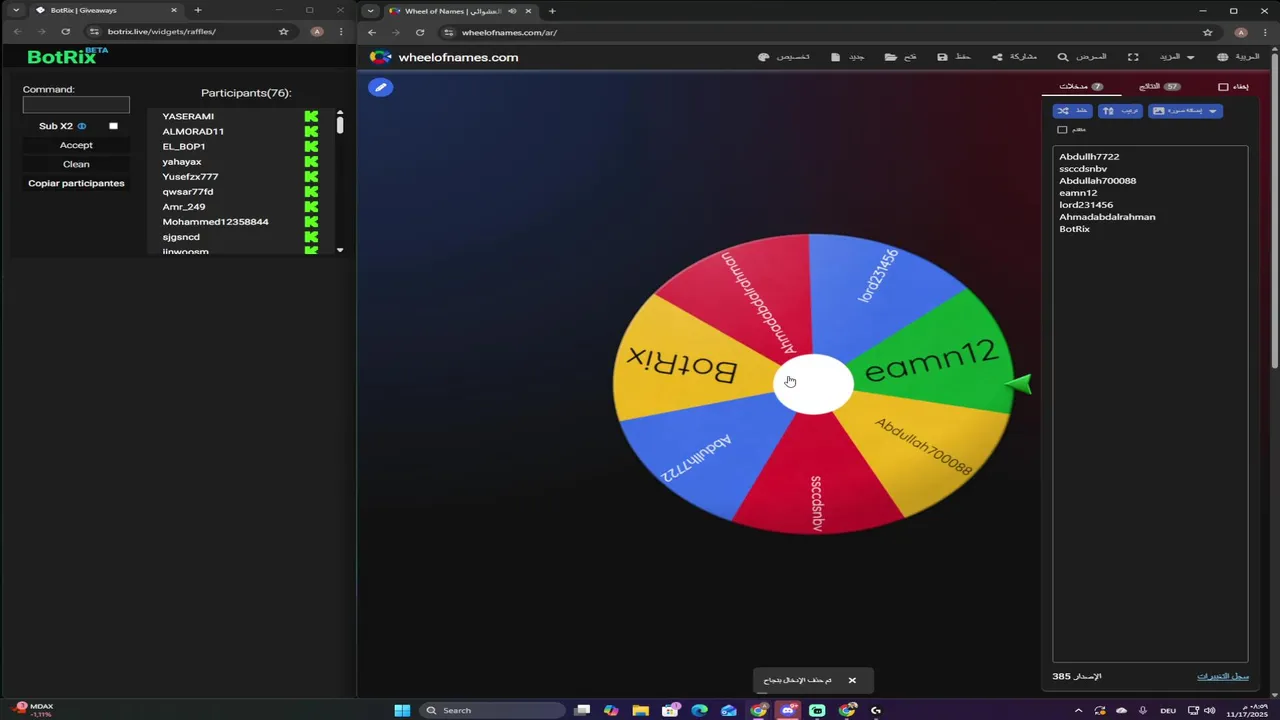Click the blue pencil edit button
The height and width of the screenshot is (720, 1280).
[x=380, y=87]
